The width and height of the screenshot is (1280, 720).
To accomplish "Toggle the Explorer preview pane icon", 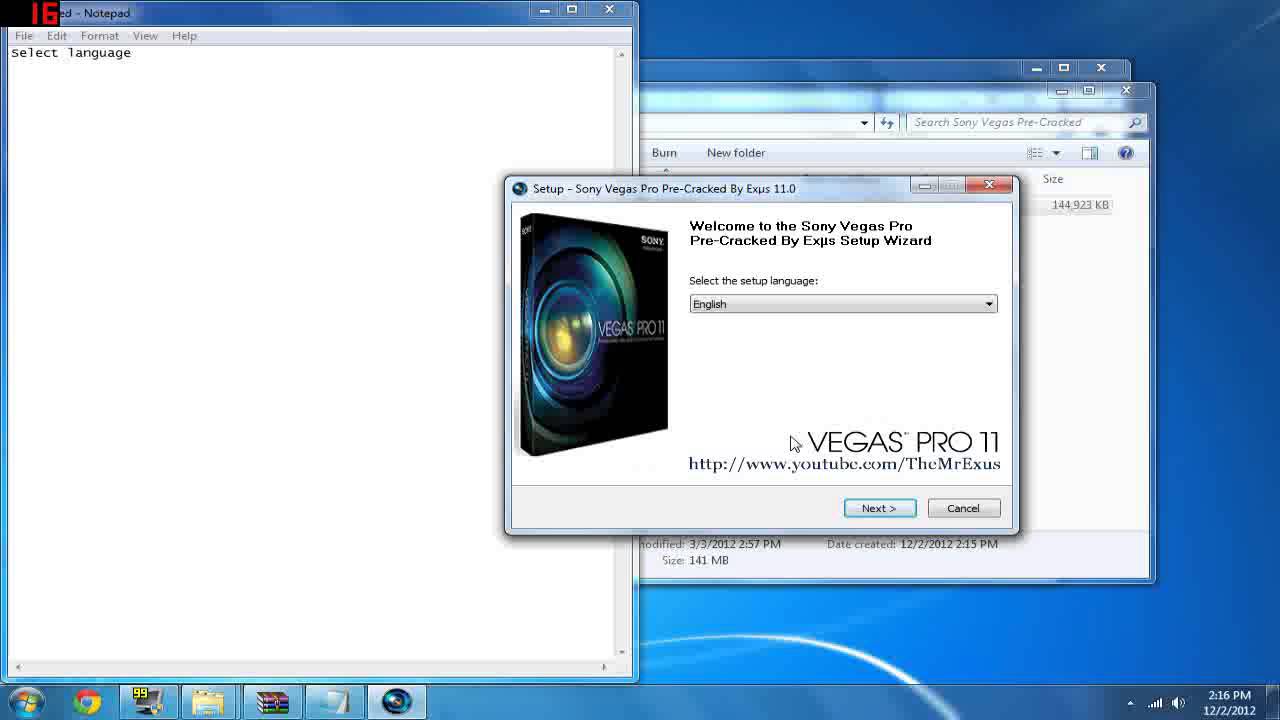I will tap(1090, 153).
